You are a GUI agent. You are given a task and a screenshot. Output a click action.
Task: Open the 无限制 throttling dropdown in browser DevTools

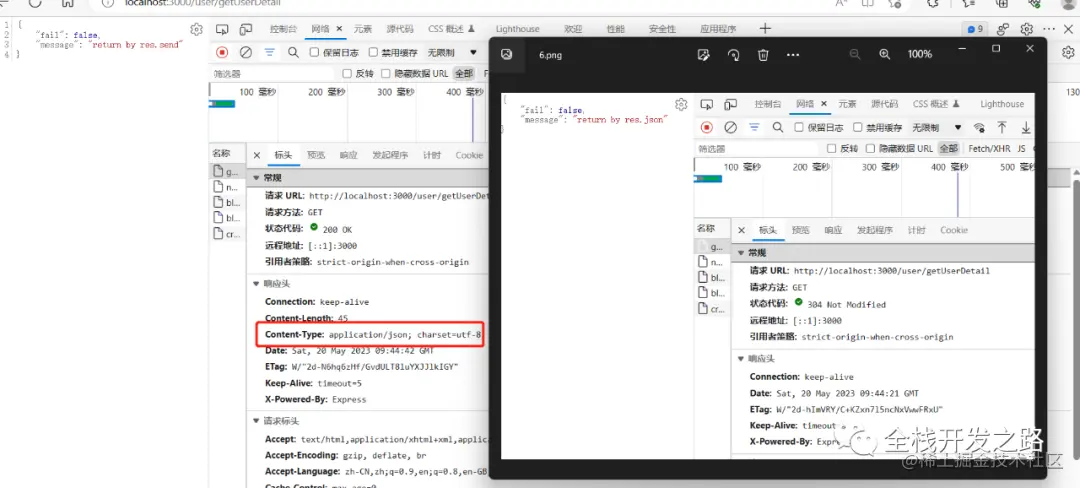click(451, 52)
